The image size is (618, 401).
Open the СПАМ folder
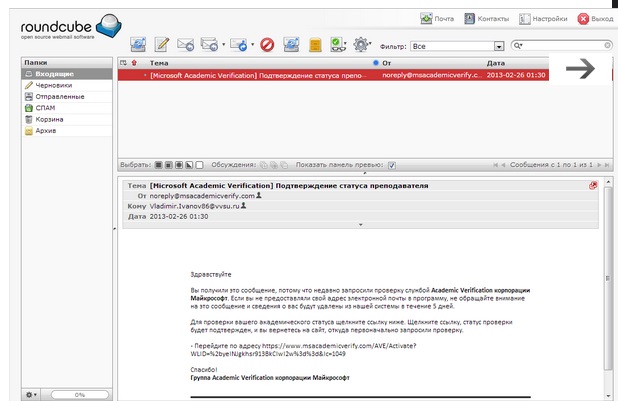coord(67,108)
